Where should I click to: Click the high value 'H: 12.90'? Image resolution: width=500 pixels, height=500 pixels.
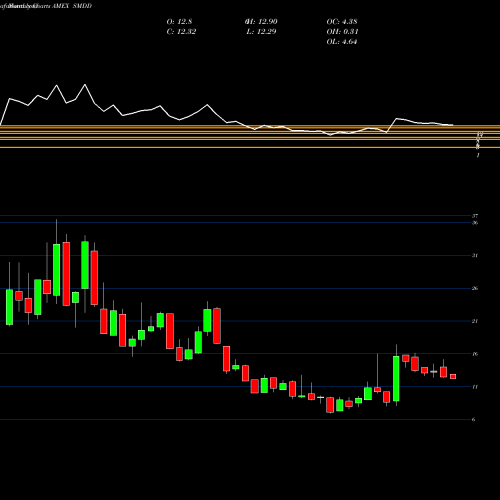261,22
